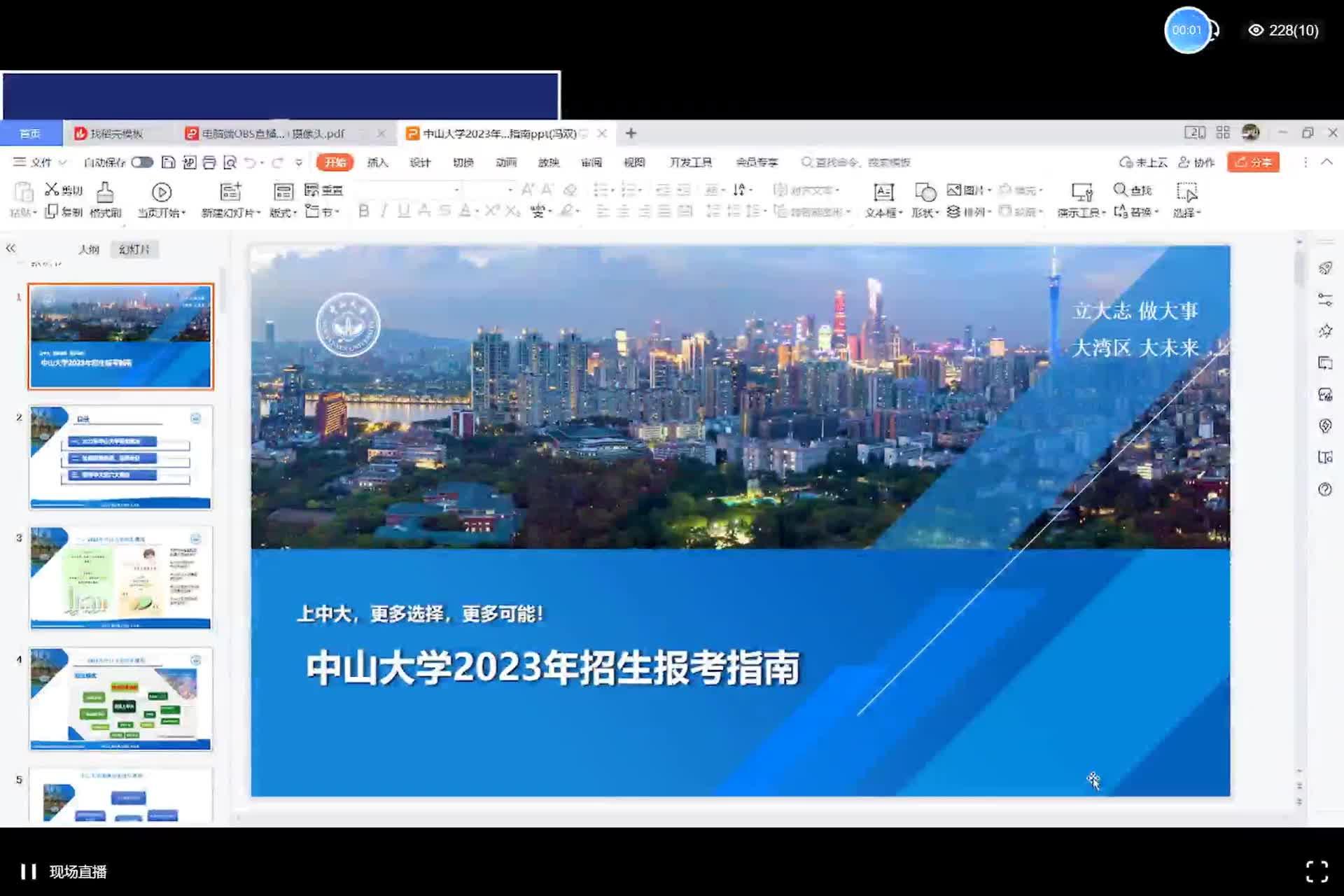Select slide 2 thumbnail in panel

[x=120, y=457]
